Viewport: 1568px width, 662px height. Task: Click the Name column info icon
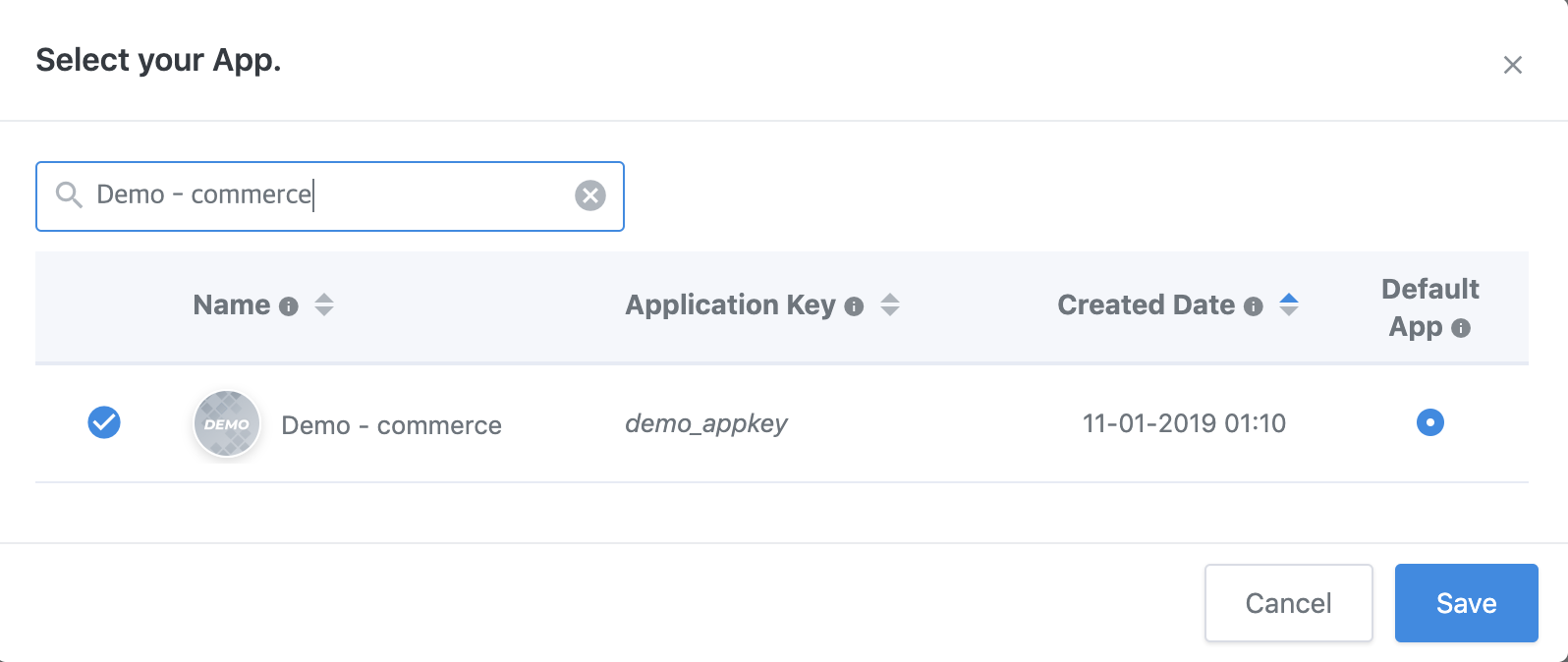(x=288, y=306)
